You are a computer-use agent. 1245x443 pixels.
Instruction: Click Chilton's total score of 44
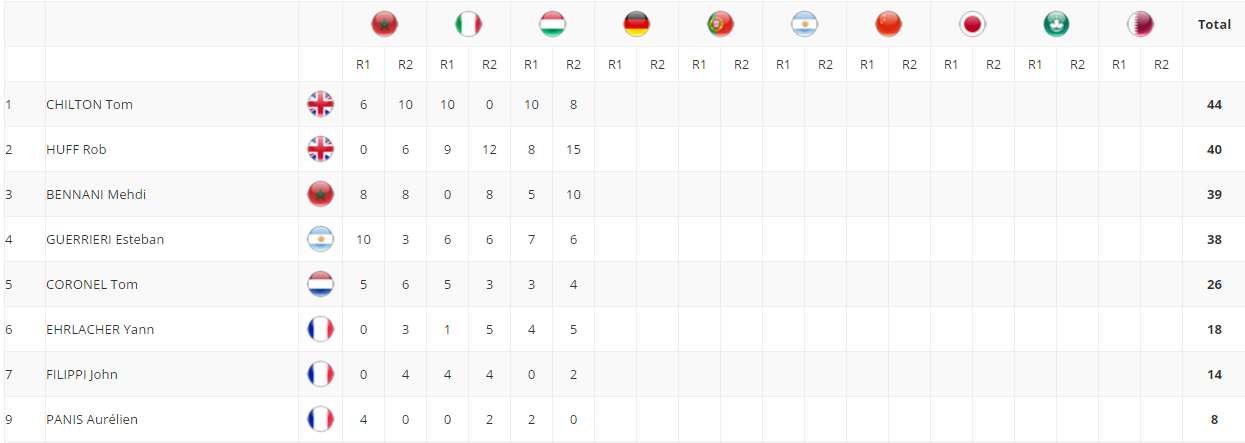[1214, 104]
